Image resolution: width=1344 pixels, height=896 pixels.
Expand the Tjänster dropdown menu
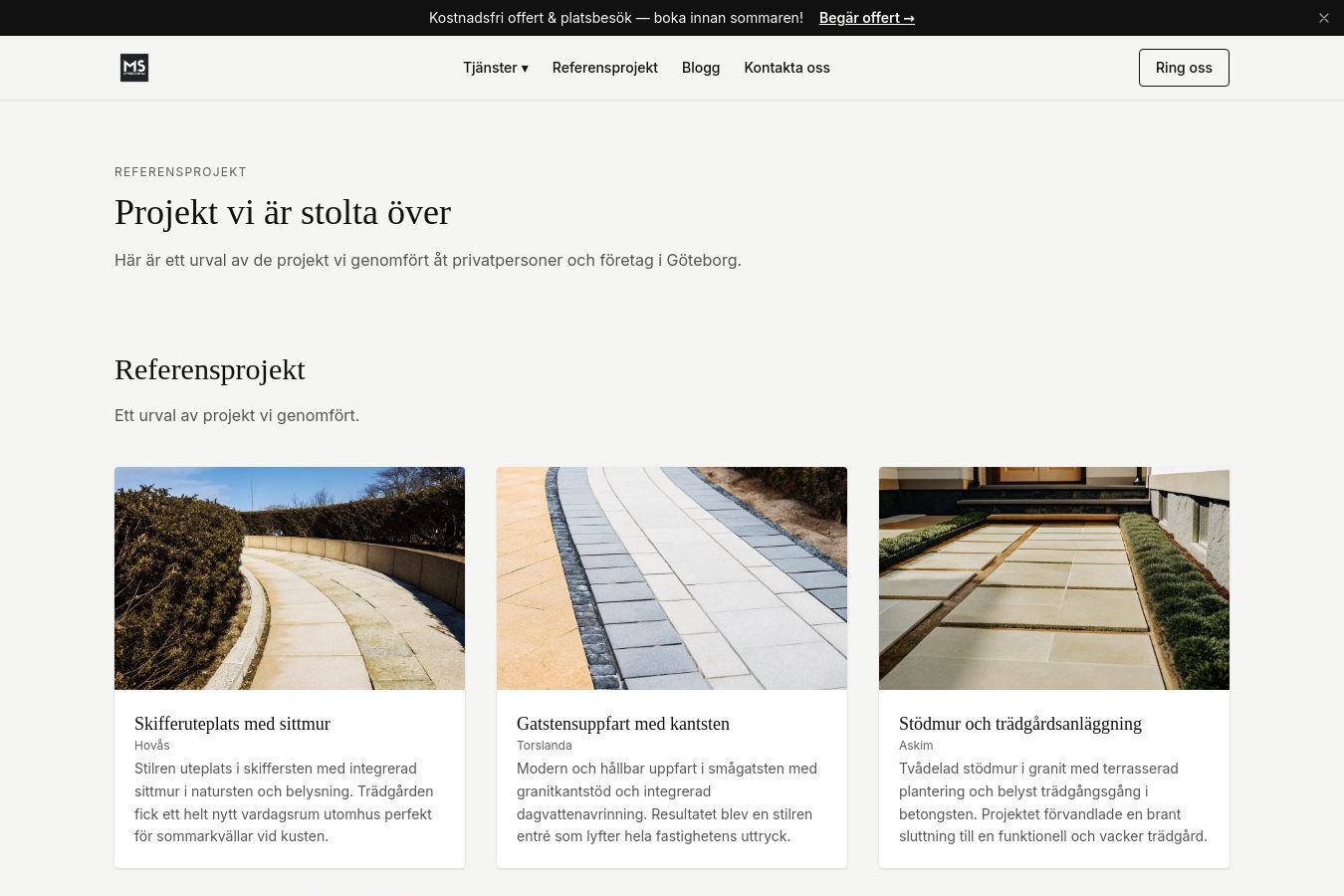click(496, 68)
